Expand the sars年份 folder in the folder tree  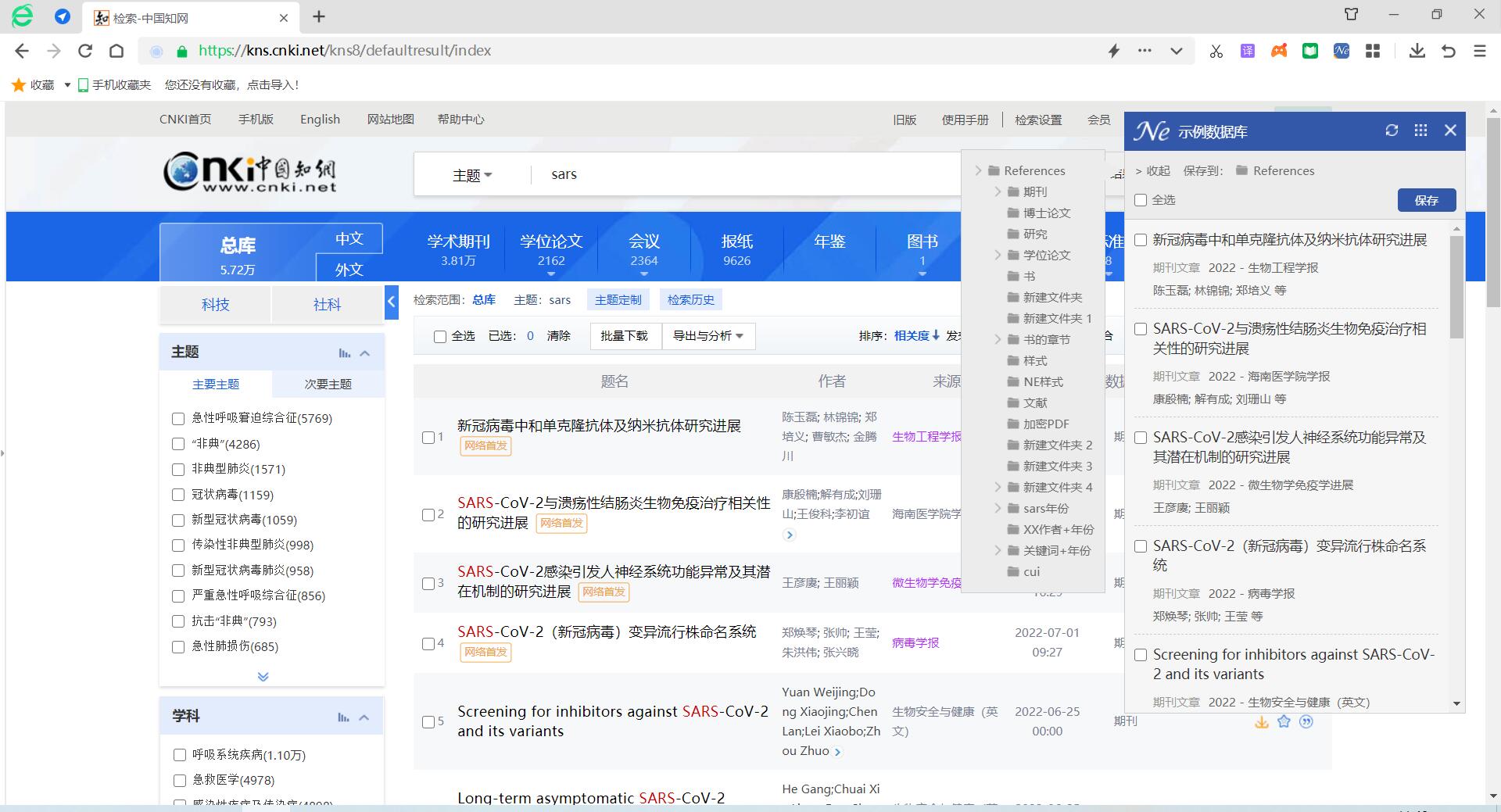pyautogui.click(x=998, y=508)
